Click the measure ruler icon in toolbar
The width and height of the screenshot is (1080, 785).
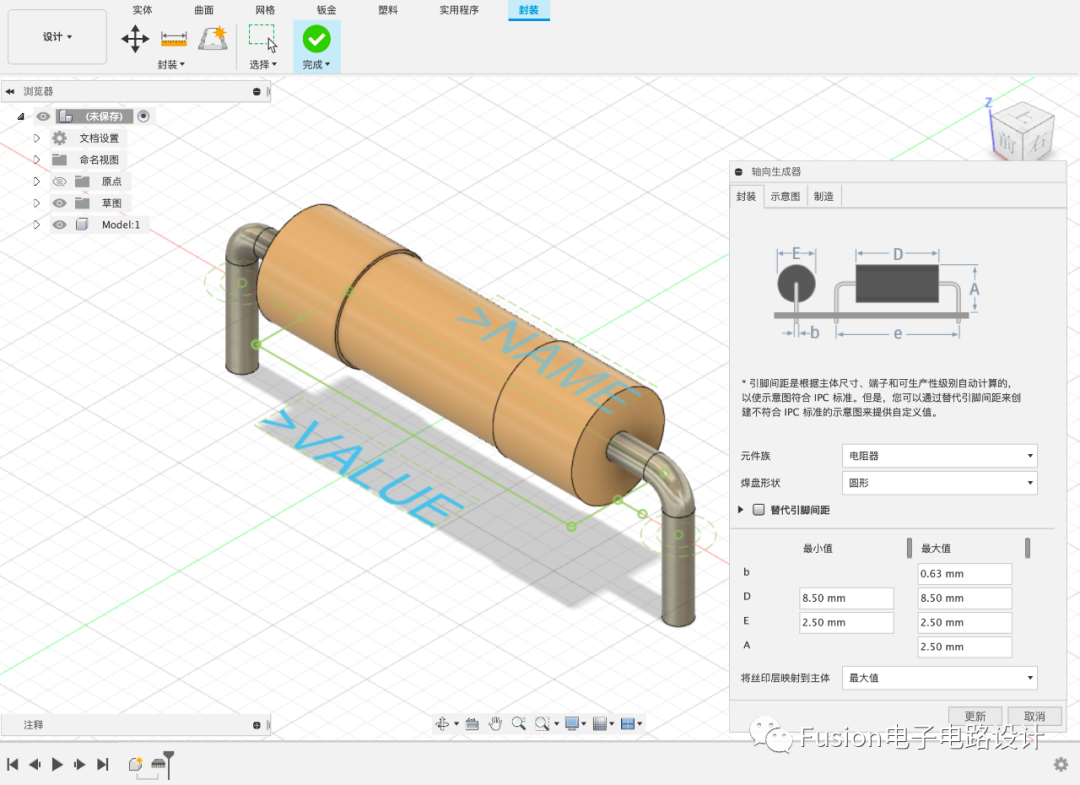point(174,39)
